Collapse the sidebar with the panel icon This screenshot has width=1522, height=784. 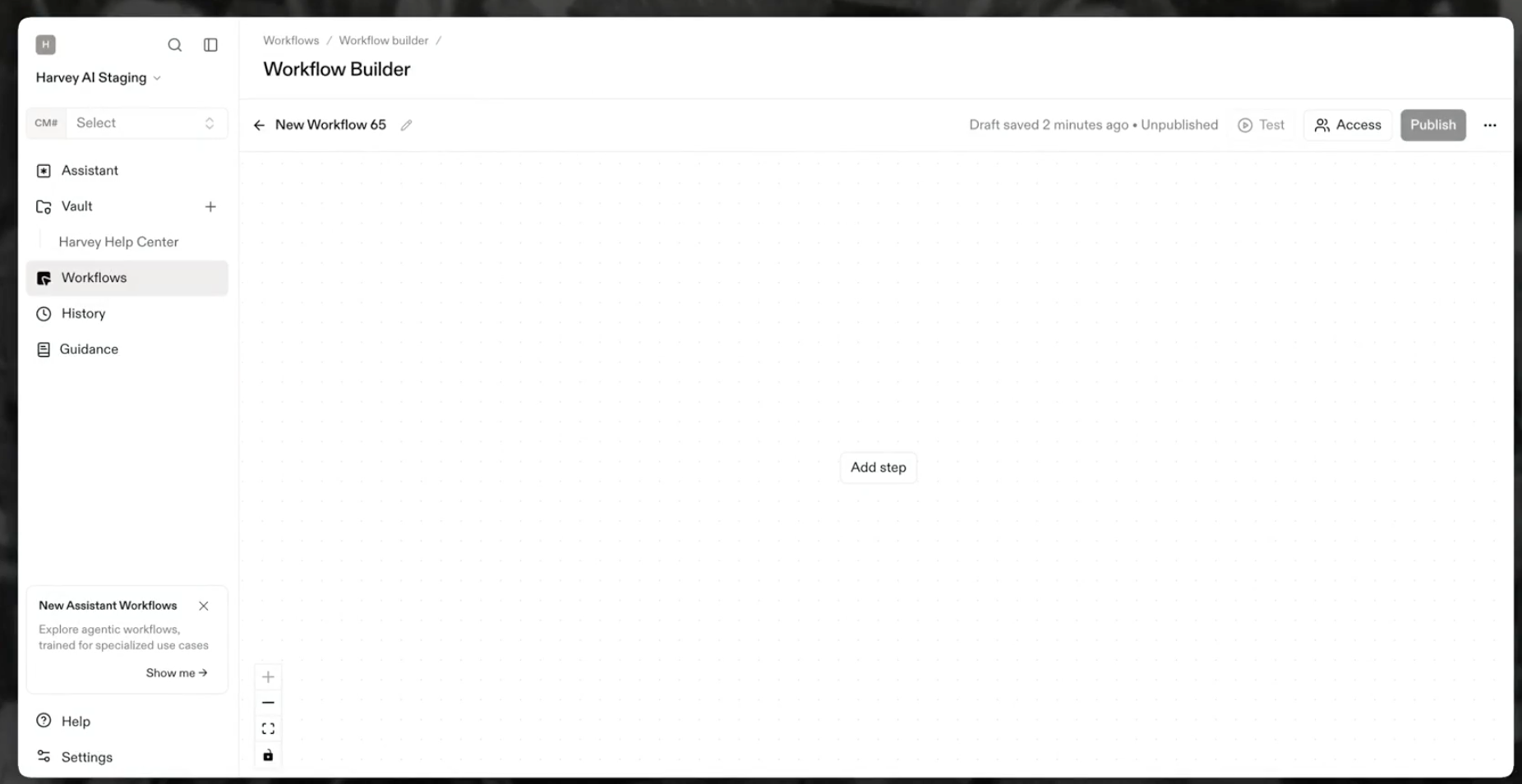coord(210,45)
